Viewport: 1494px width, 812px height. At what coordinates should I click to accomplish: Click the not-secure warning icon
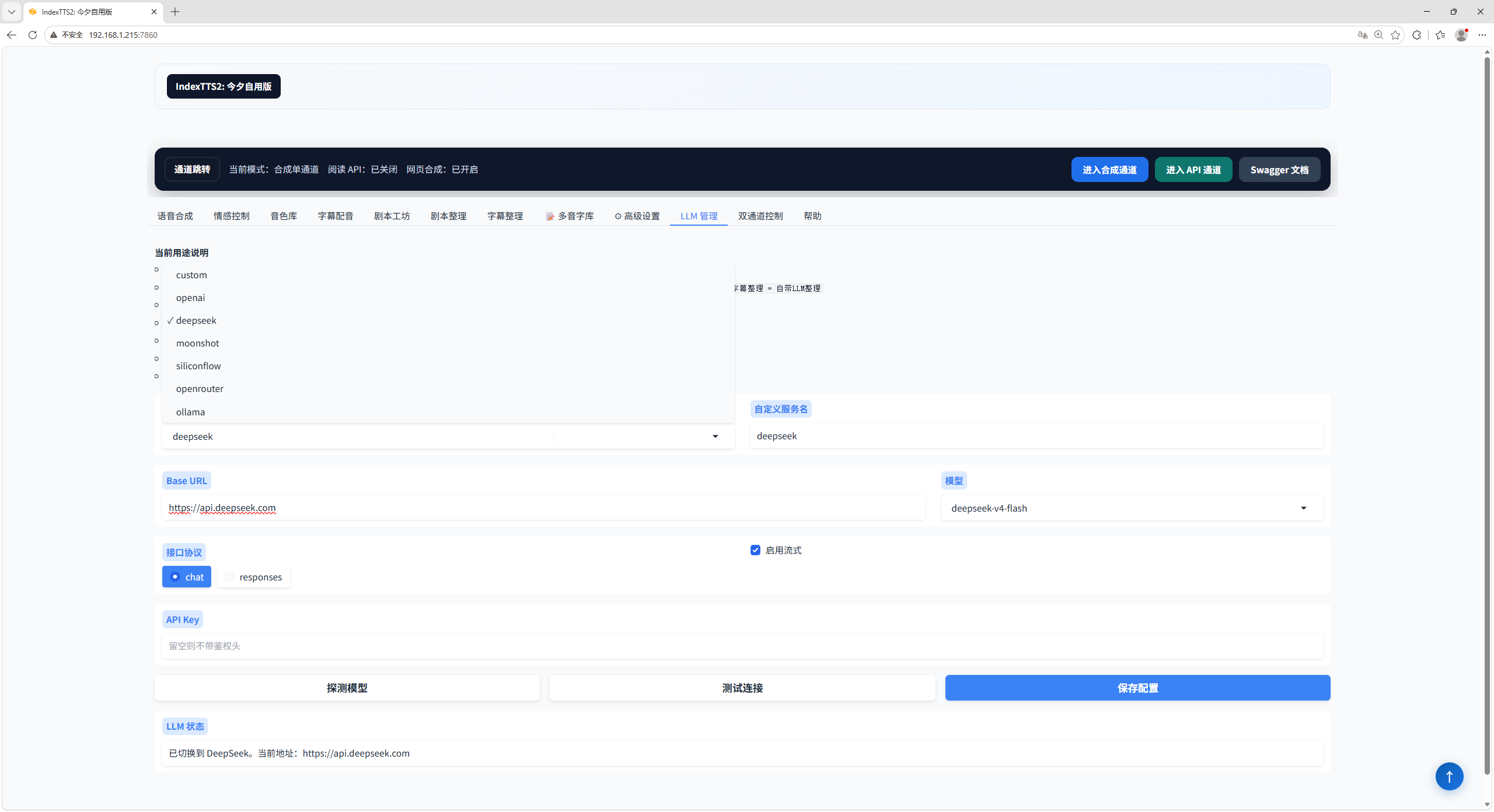tap(54, 35)
